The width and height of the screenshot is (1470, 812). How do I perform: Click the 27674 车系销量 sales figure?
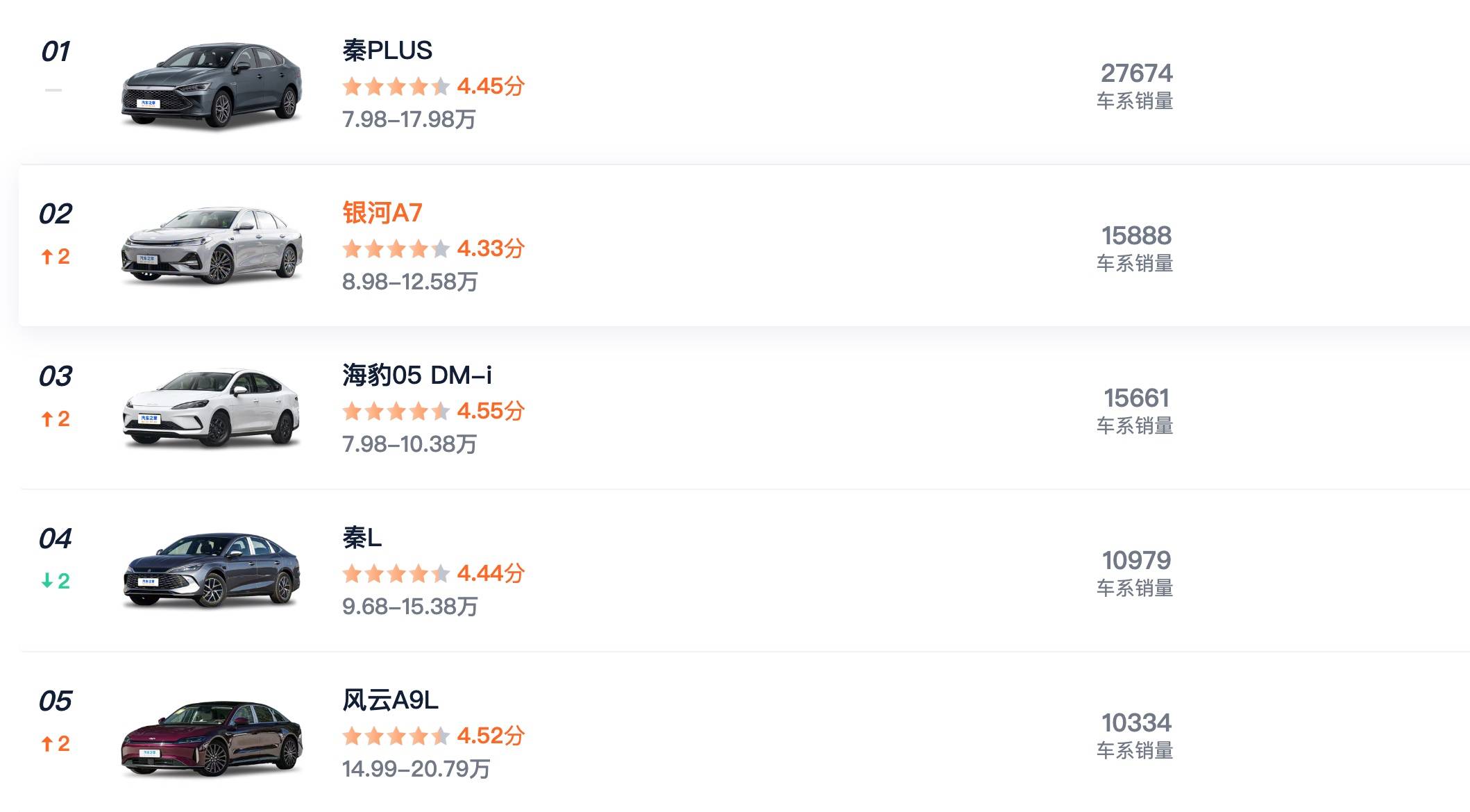pyautogui.click(x=1135, y=74)
